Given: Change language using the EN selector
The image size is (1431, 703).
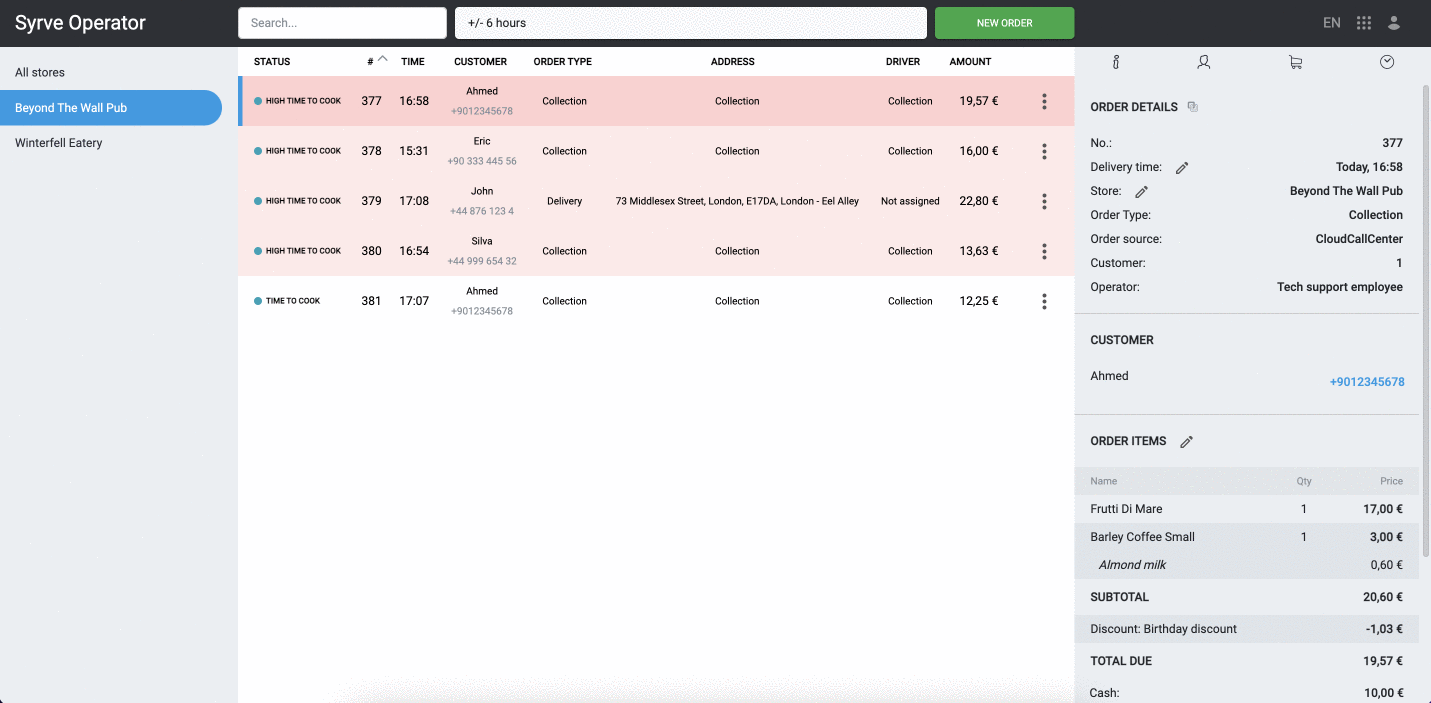Looking at the screenshot, I should pos(1331,23).
